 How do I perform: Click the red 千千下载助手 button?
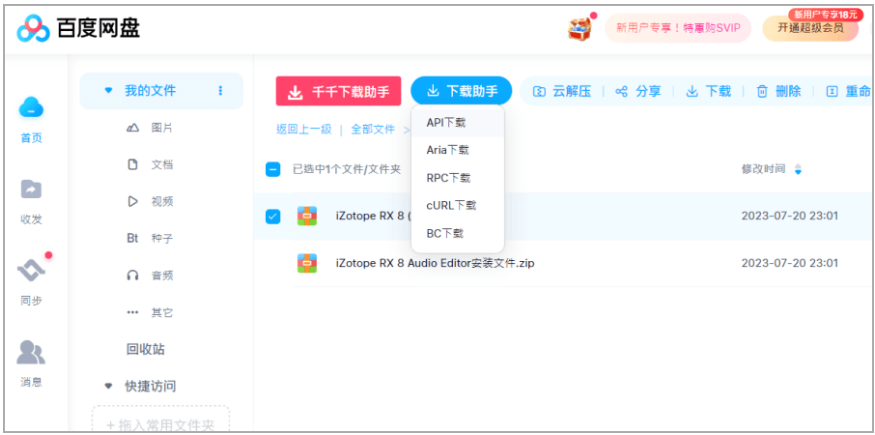pyautogui.click(x=338, y=91)
